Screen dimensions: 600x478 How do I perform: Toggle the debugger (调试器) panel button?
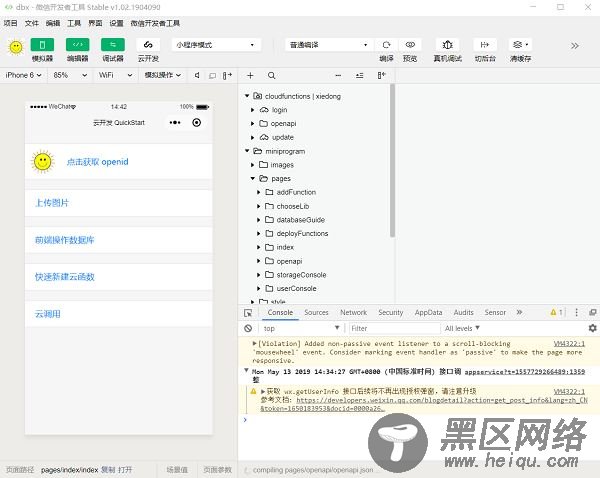[113, 45]
